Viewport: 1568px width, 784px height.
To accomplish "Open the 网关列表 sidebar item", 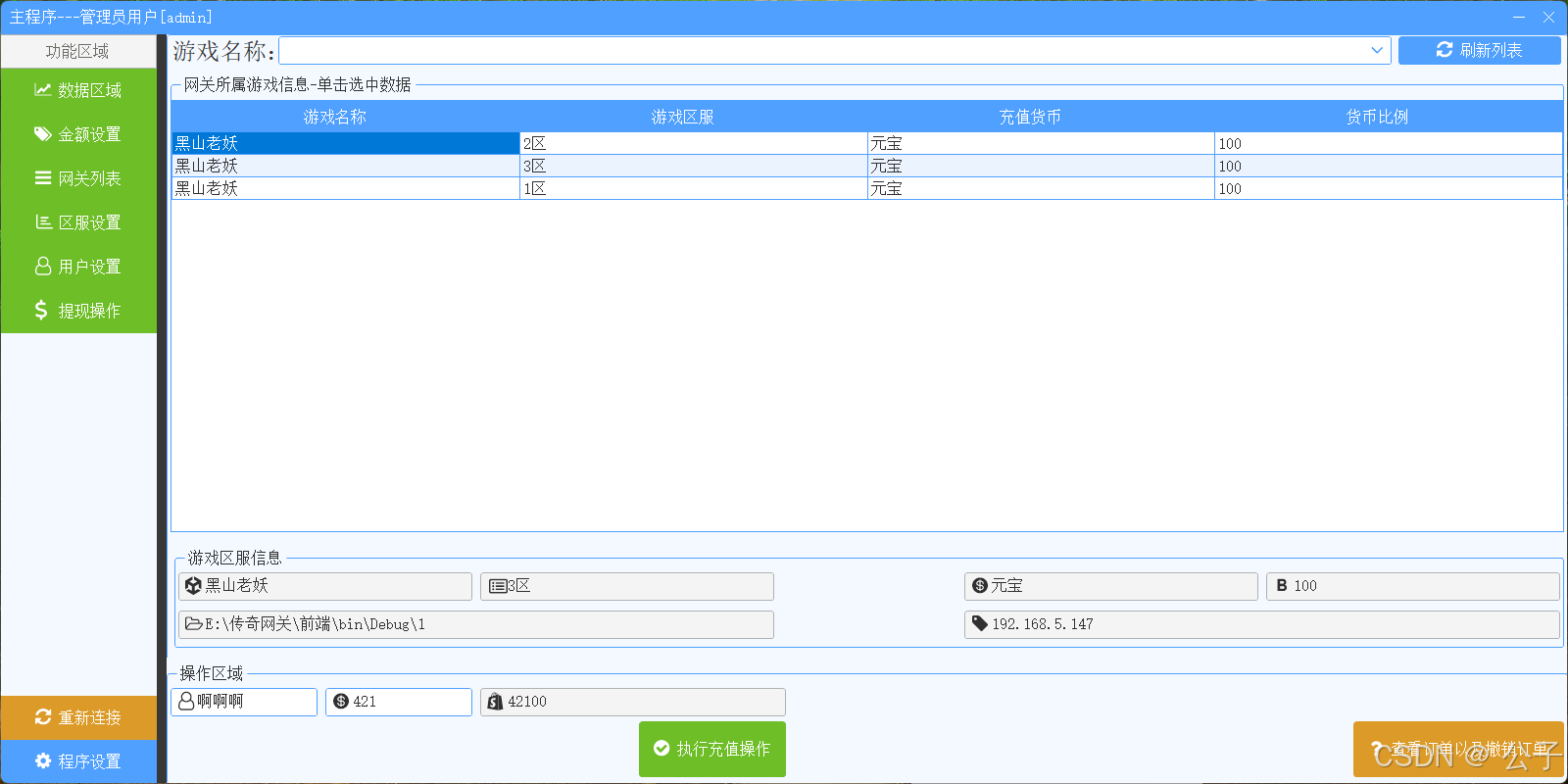I will coord(78,178).
